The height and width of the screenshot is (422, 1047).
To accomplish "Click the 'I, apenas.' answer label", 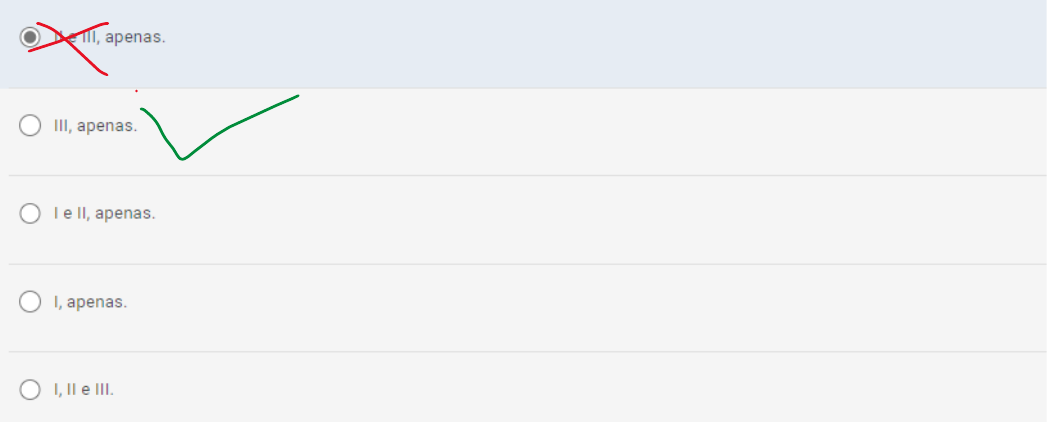I will pos(91,301).
